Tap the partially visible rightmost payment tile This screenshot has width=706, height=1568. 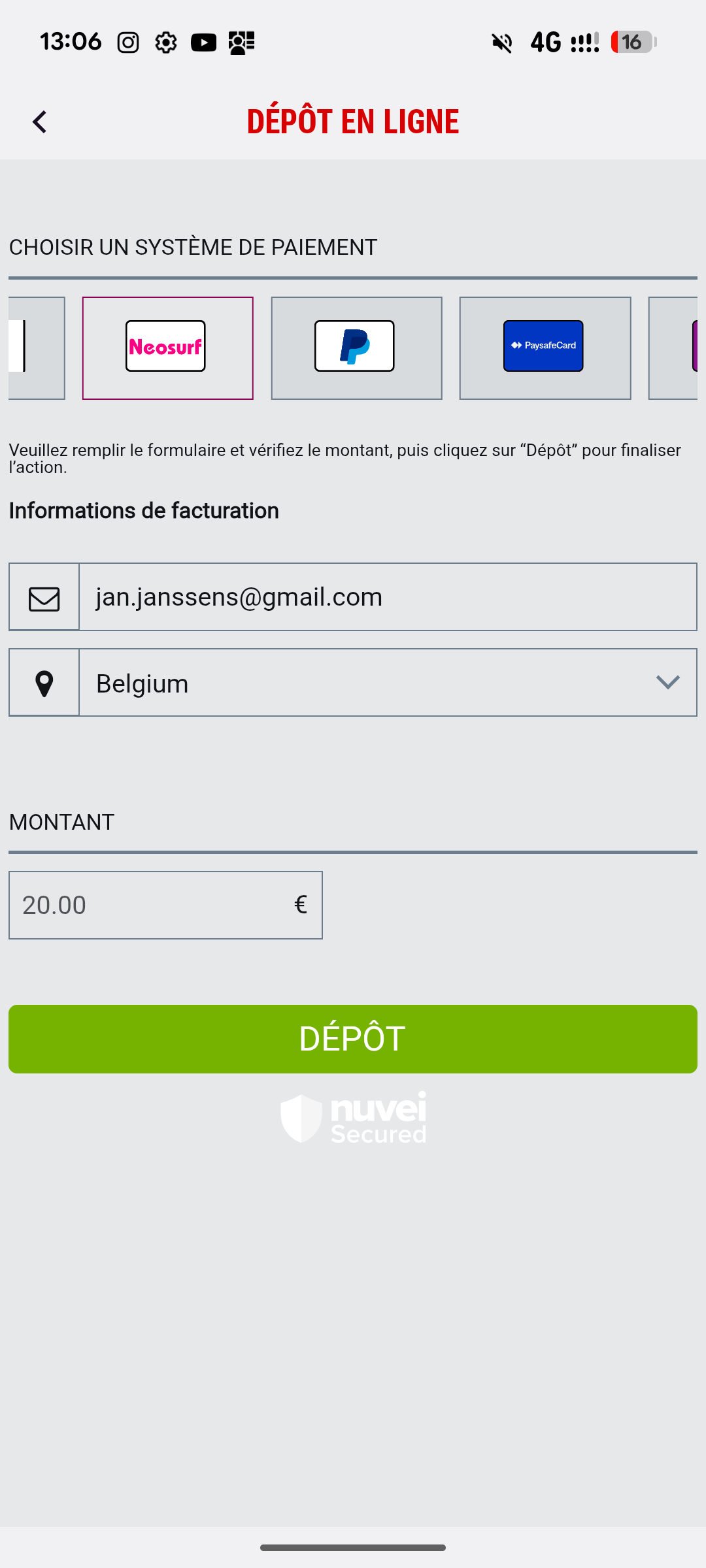(675, 348)
